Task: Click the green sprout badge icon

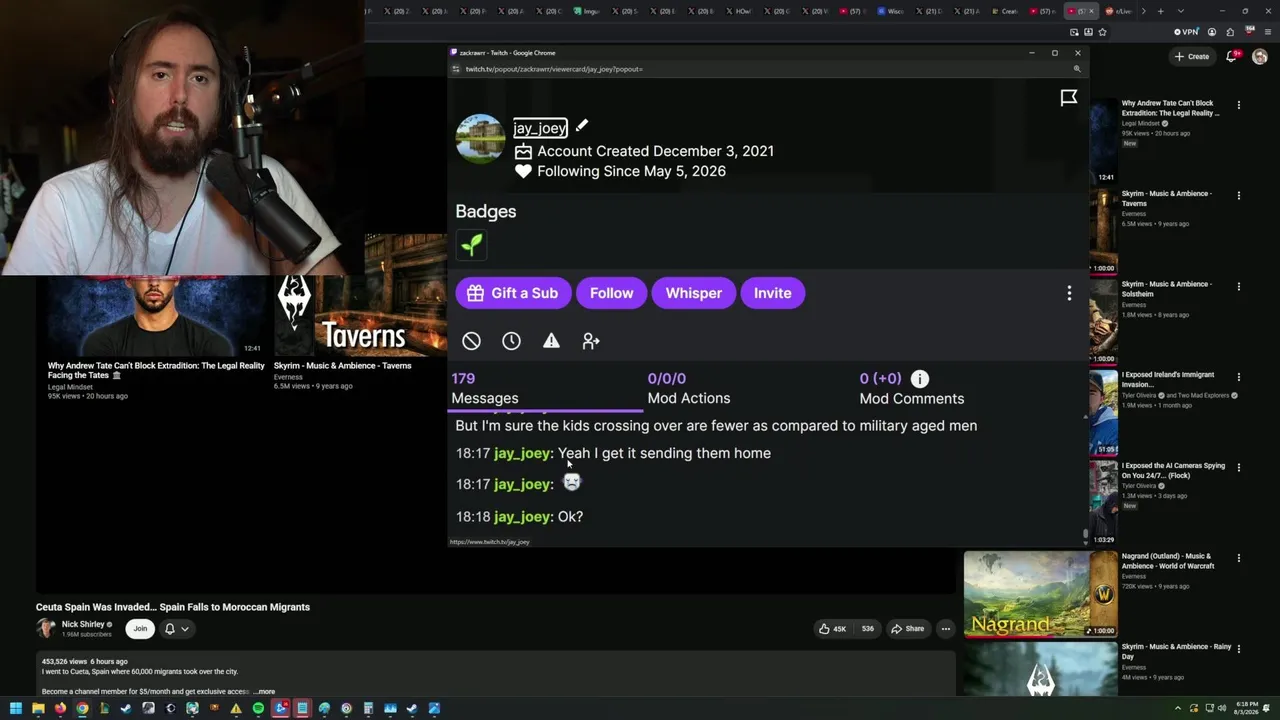Action: pos(471,244)
